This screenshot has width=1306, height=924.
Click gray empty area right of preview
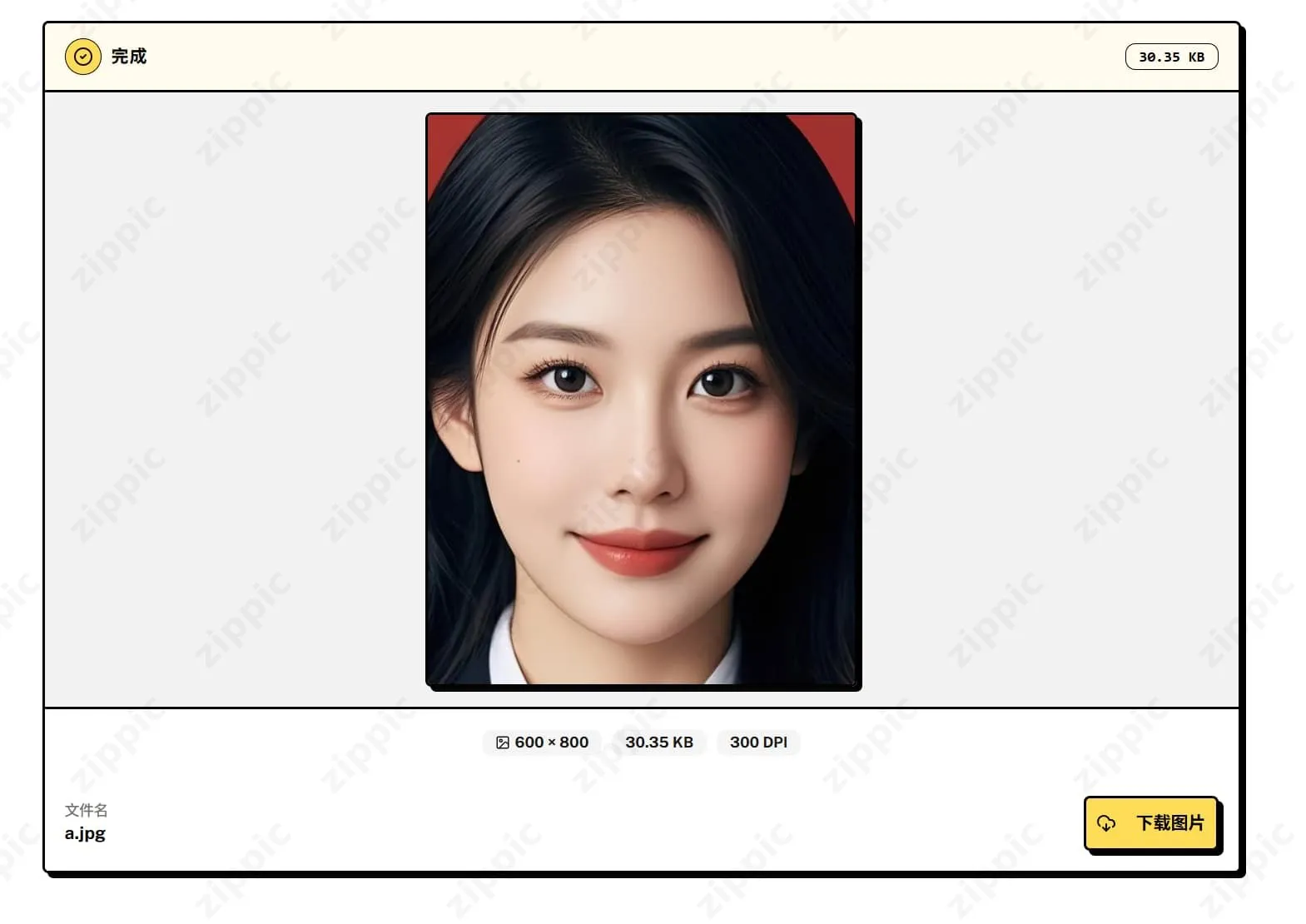coord(1049,400)
